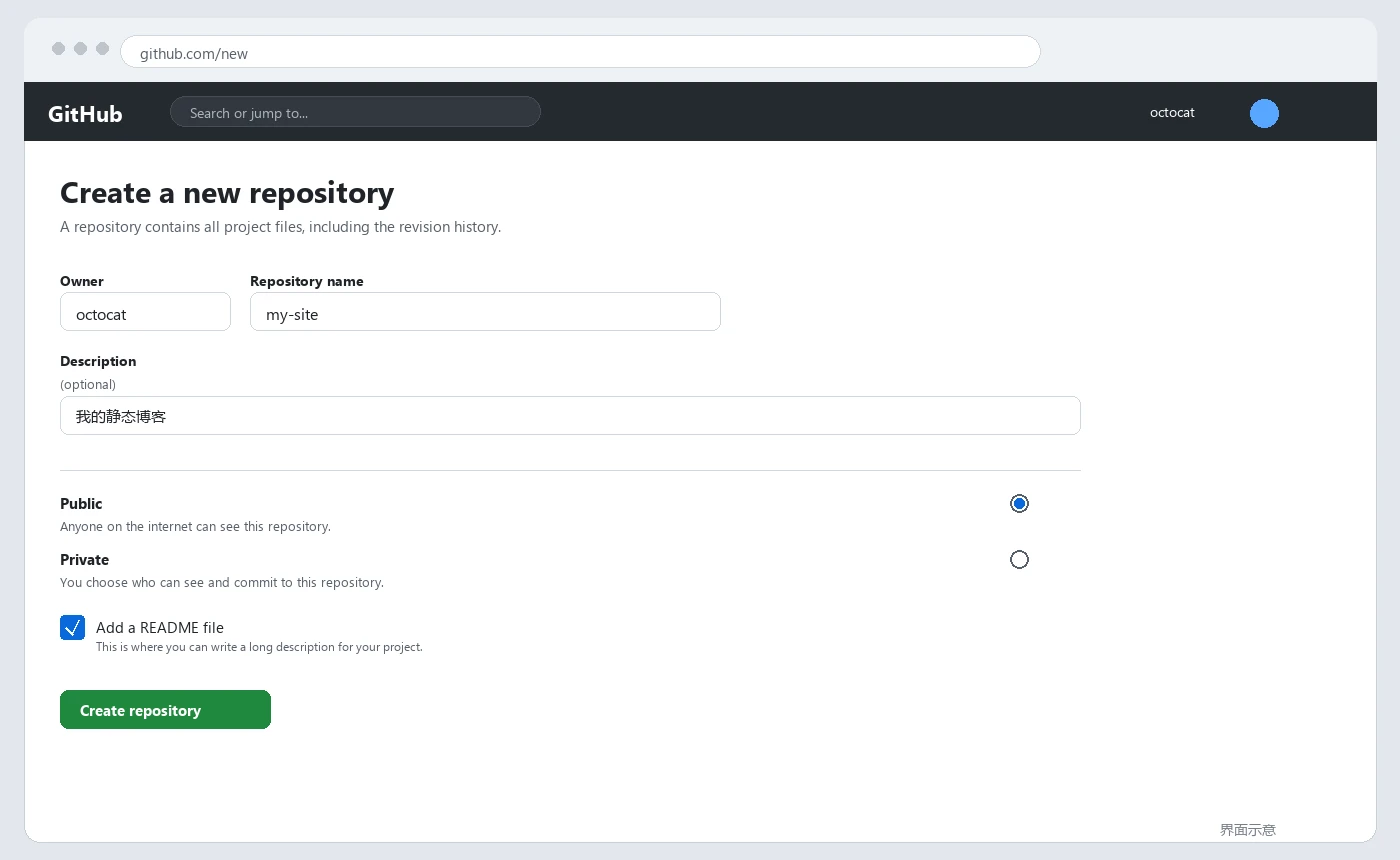This screenshot has width=1400, height=860.
Task: Click the first gray window dot
Action: click(x=59, y=49)
